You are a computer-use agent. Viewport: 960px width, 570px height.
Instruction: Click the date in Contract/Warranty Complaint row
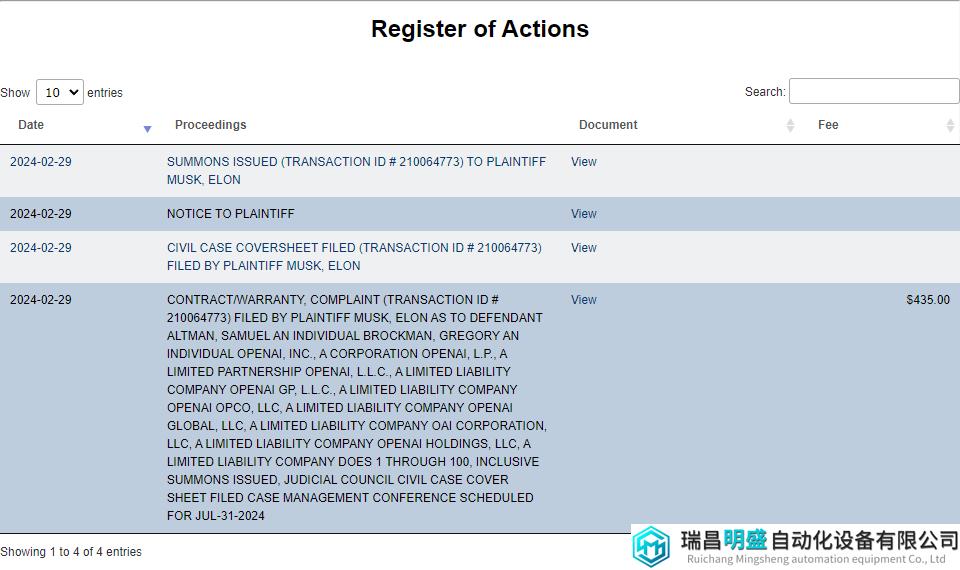pyautogui.click(x=40, y=300)
